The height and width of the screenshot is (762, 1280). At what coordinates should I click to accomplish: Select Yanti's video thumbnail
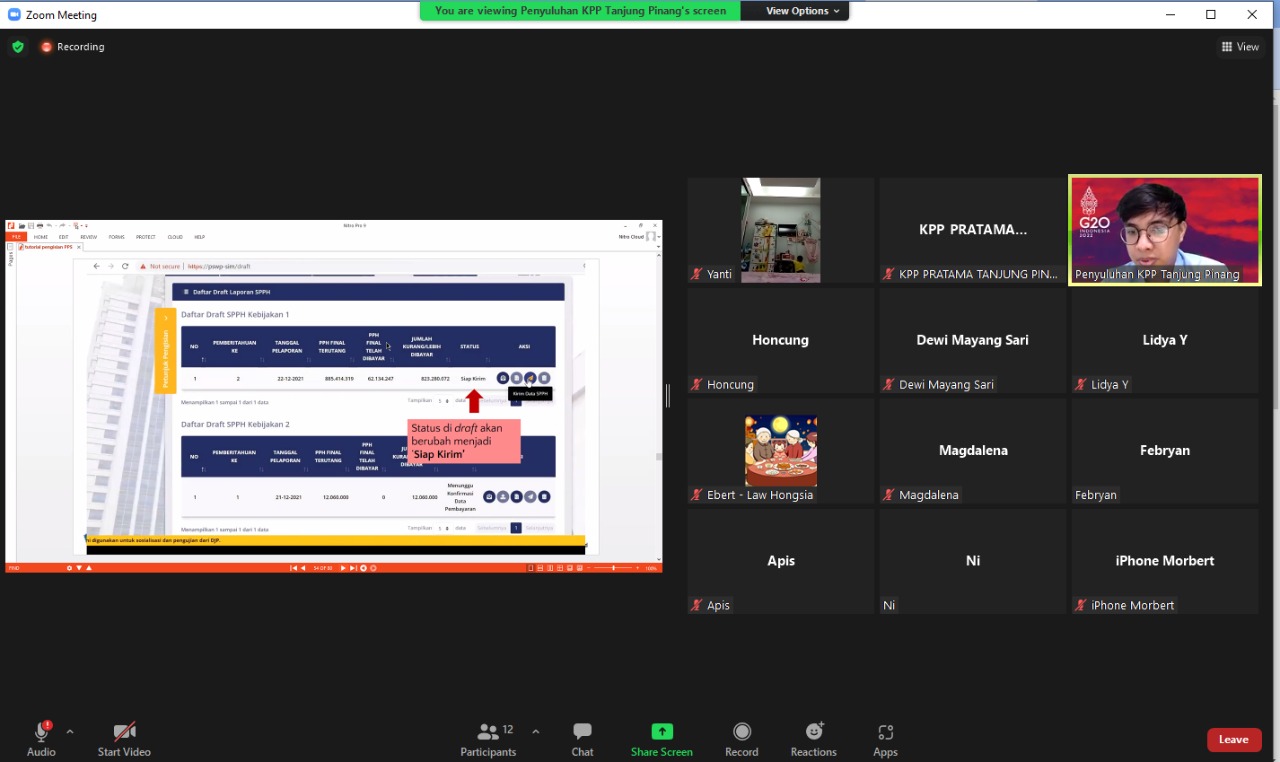click(x=780, y=230)
